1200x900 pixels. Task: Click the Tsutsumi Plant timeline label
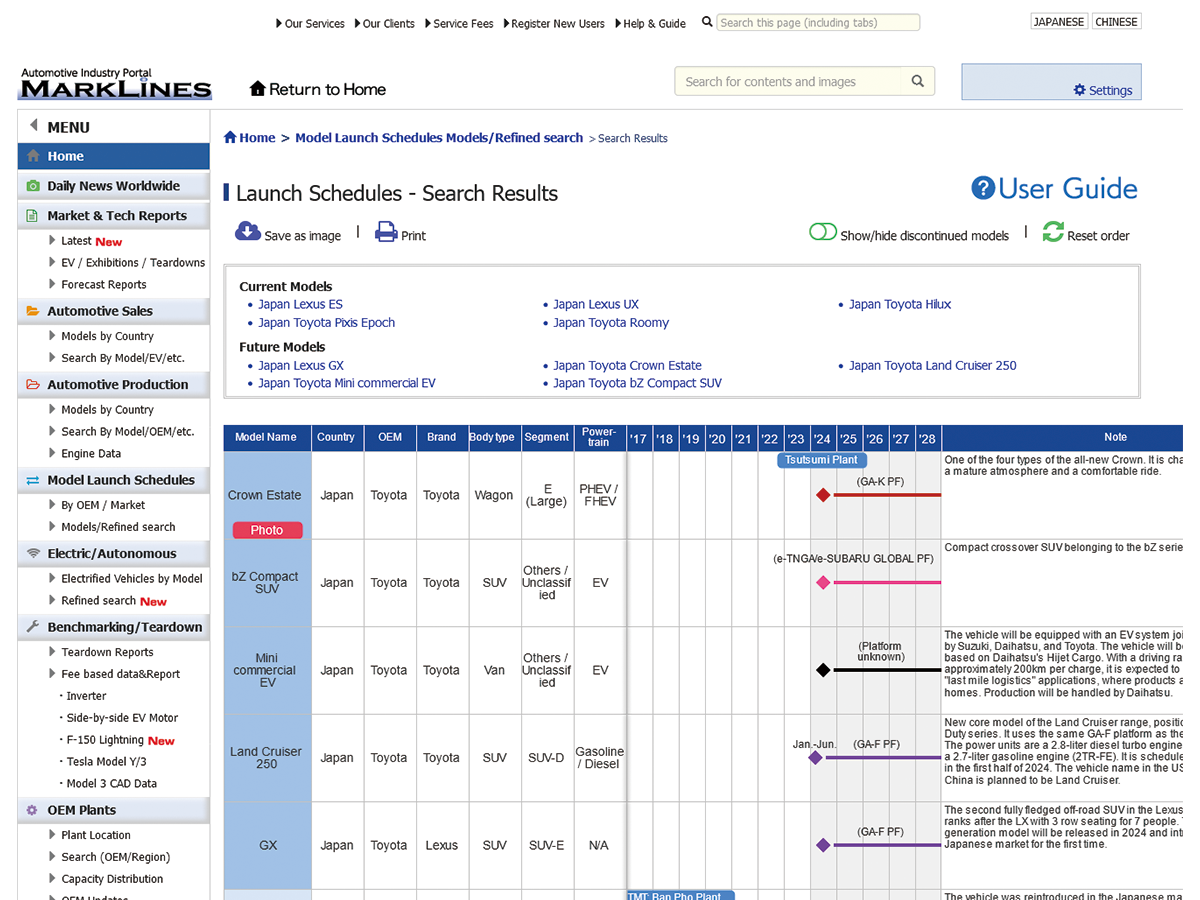pos(821,460)
